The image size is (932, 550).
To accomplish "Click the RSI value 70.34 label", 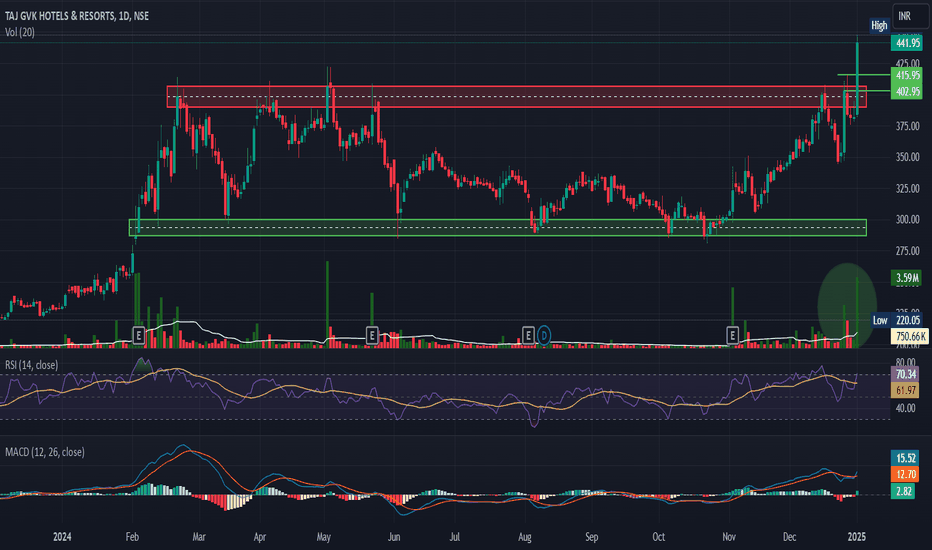I will click(905, 374).
